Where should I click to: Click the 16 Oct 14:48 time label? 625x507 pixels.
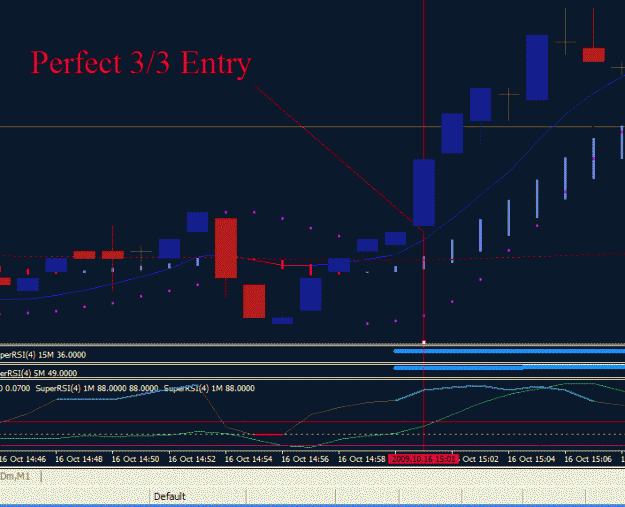79,459
